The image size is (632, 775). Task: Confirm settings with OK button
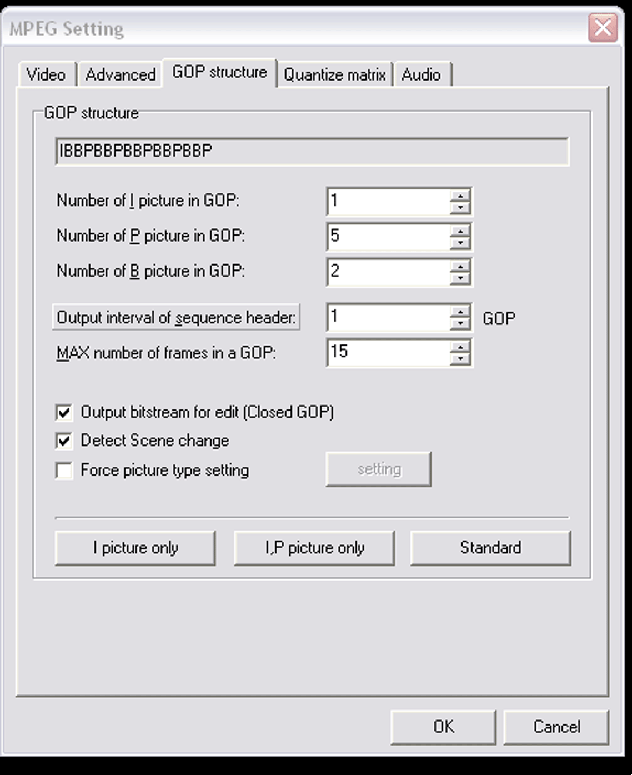click(443, 727)
